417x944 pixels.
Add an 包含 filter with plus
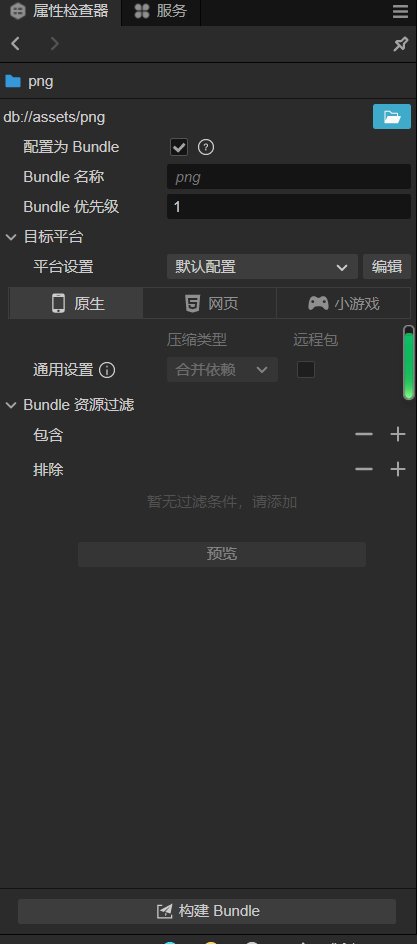tap(398, 434)
